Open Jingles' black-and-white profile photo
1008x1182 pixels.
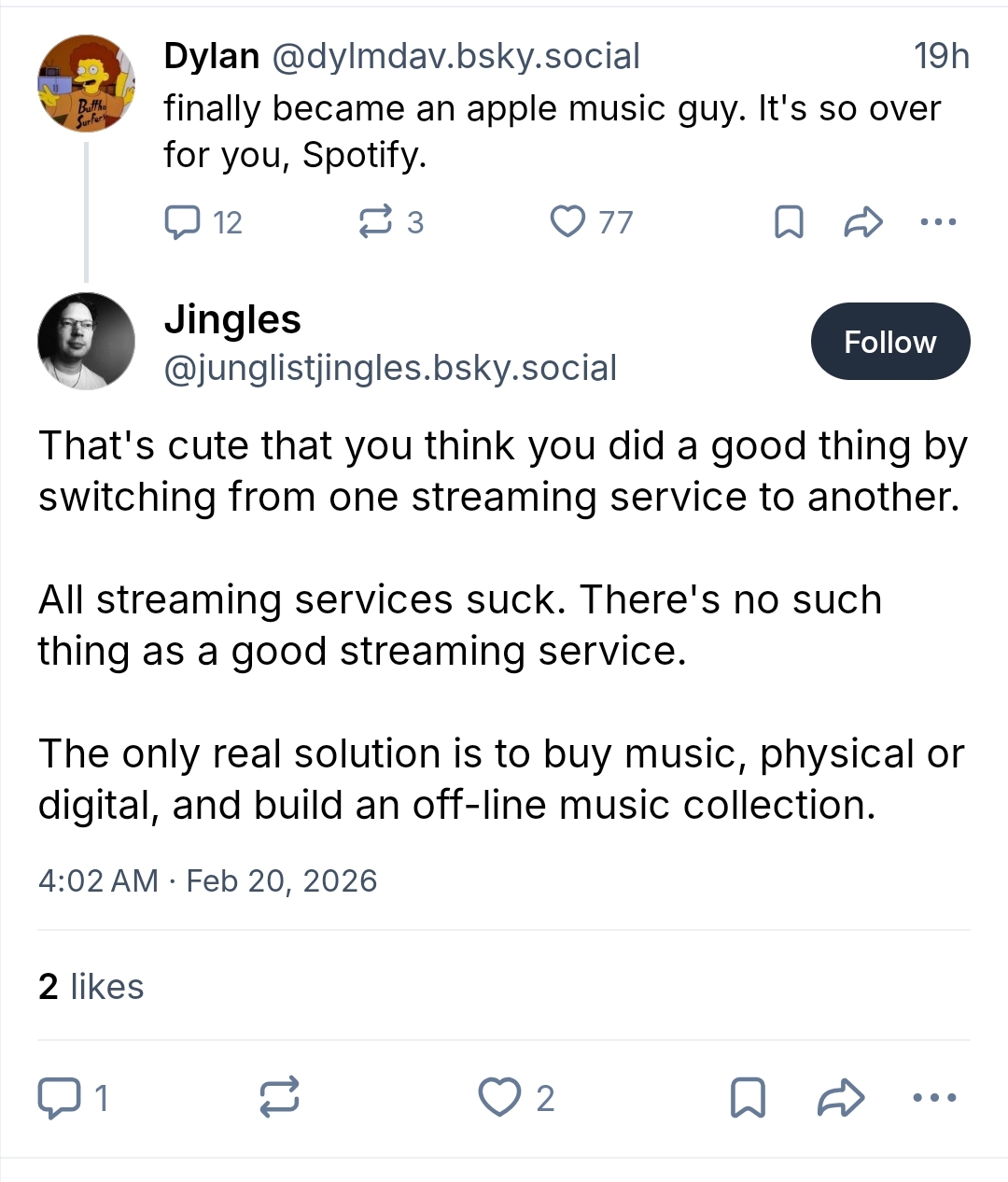tap(86, 341)
